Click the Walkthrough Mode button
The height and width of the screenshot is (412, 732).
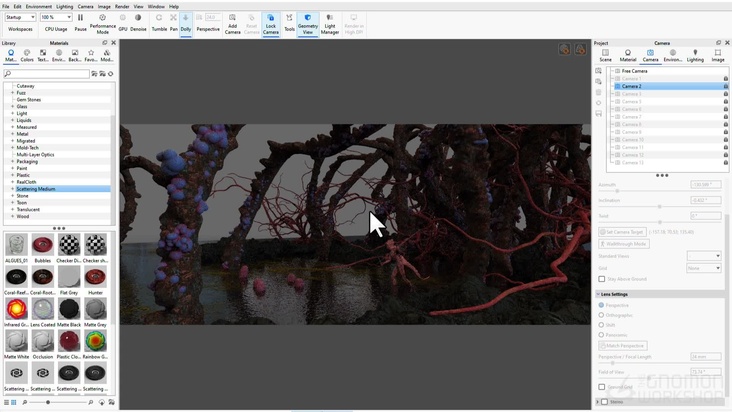click(624, 244)
